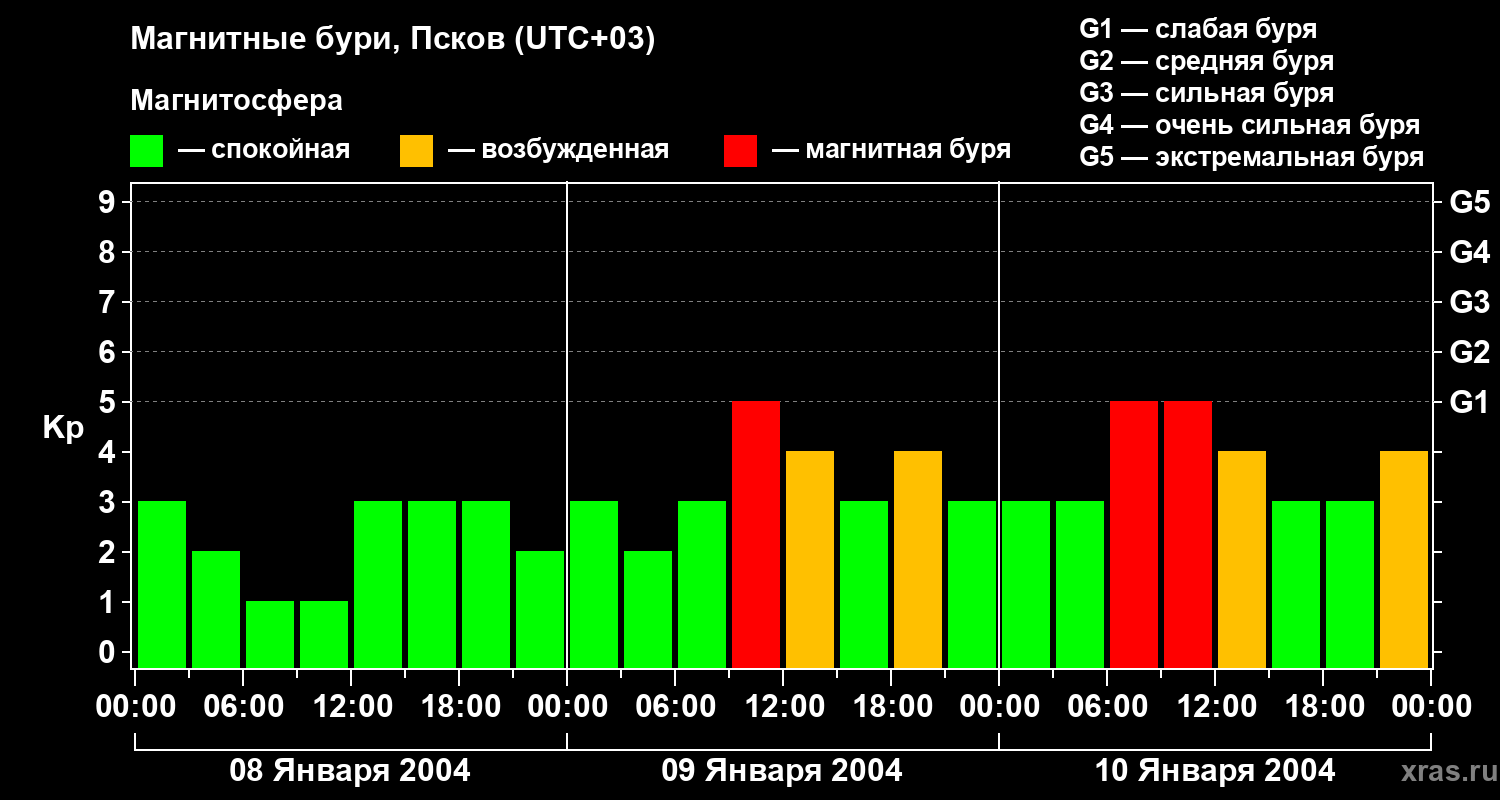
Task: Click the "9" value on the Kp axis
Action: (x=109, y=202)
